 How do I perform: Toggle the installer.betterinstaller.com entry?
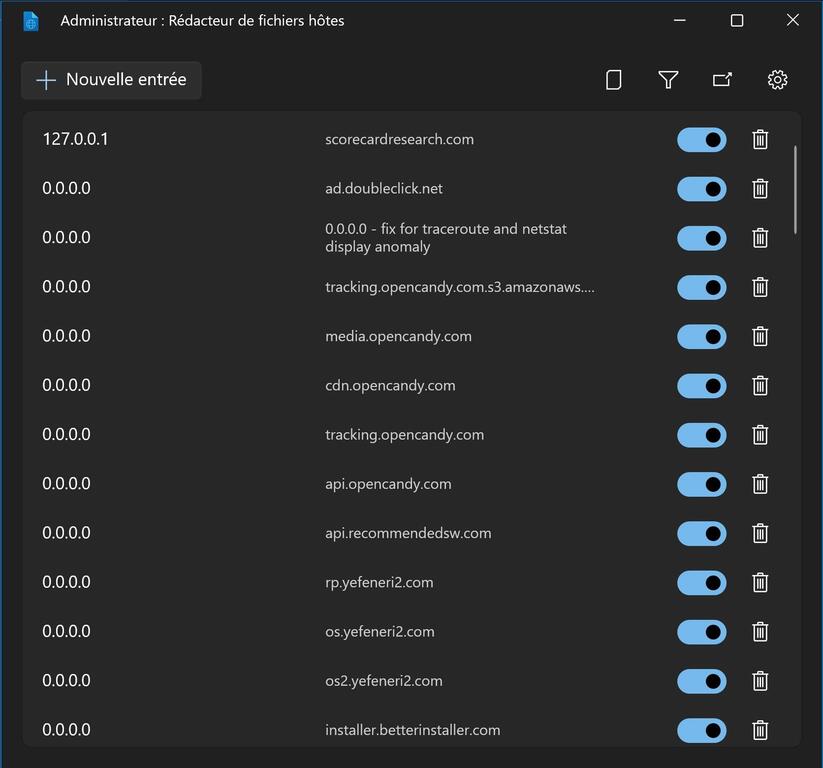[702, 730]
